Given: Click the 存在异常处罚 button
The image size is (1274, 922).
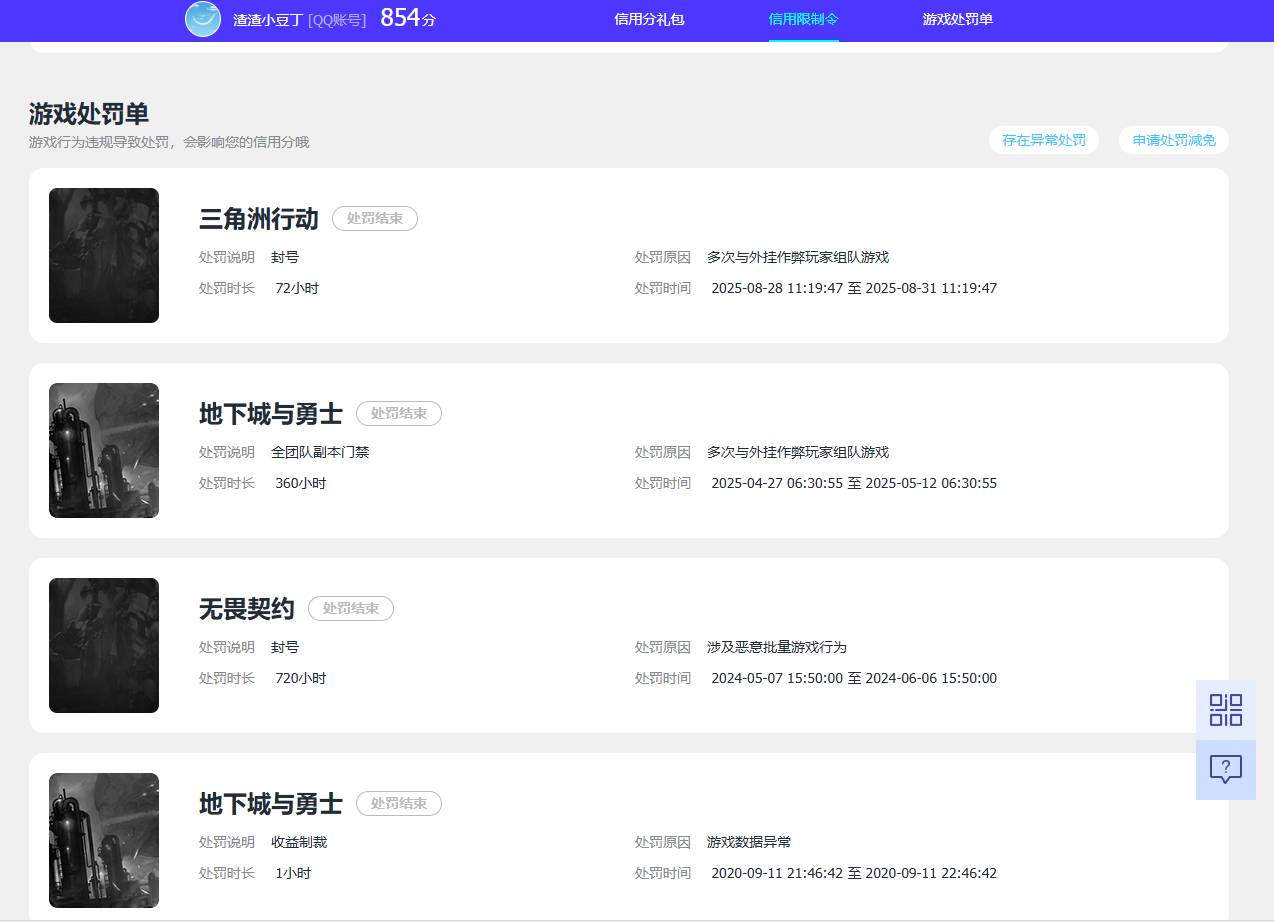Looking at the screenshot, I should click(x=1043, y=140).
